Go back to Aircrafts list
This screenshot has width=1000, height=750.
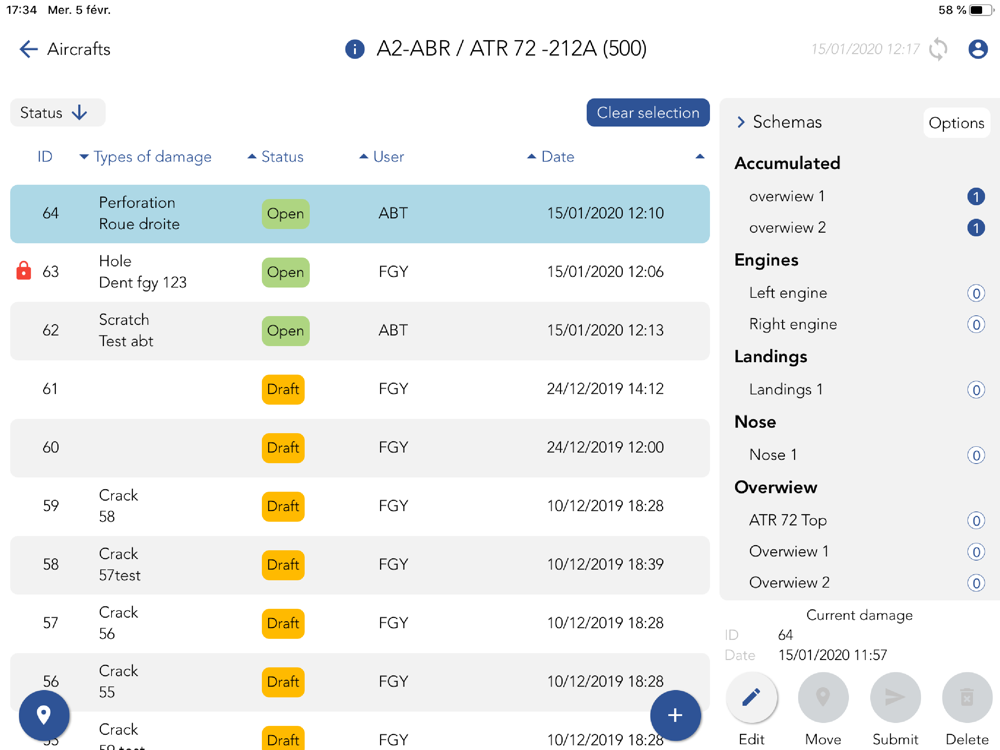coord(64,49)
